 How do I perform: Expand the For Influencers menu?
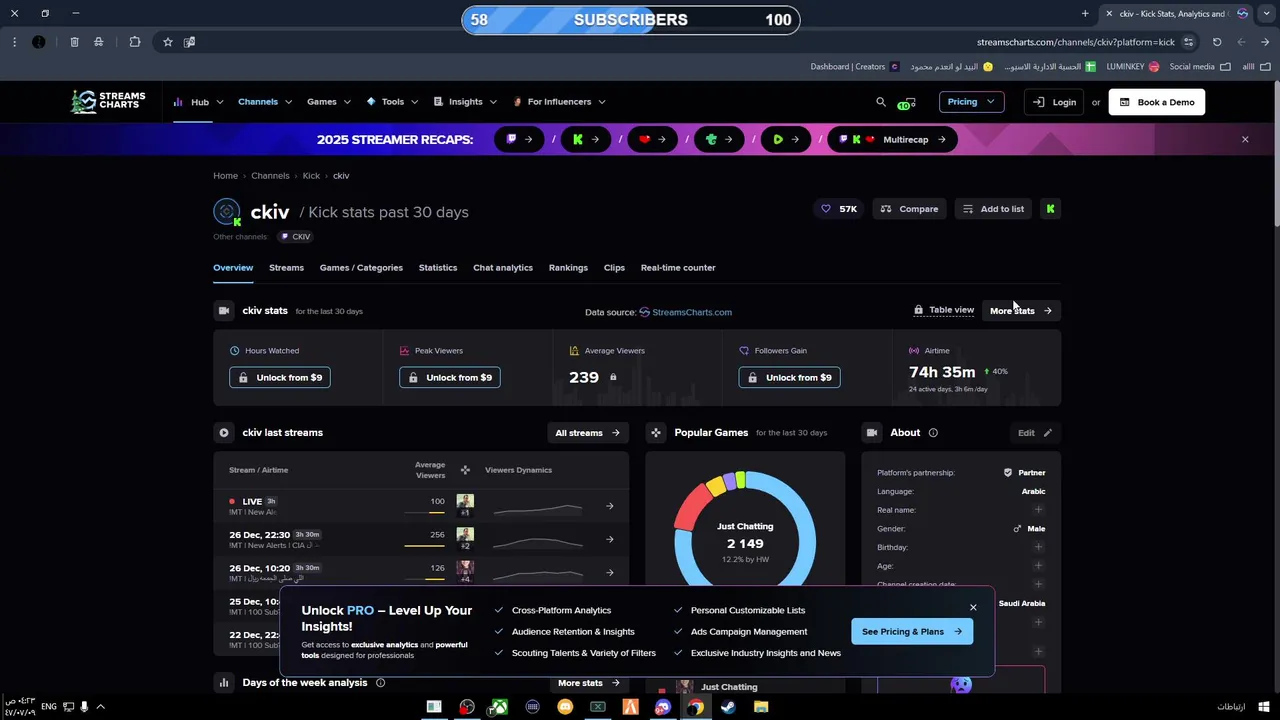coord(559,102)
